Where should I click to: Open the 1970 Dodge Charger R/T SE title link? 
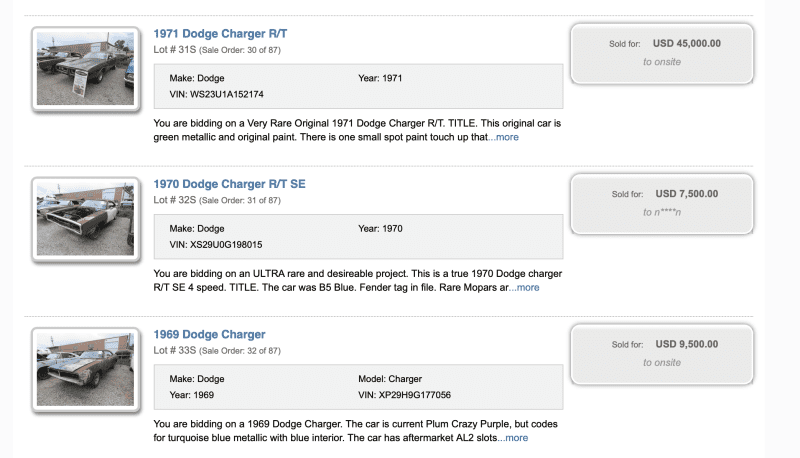[229, 184]
